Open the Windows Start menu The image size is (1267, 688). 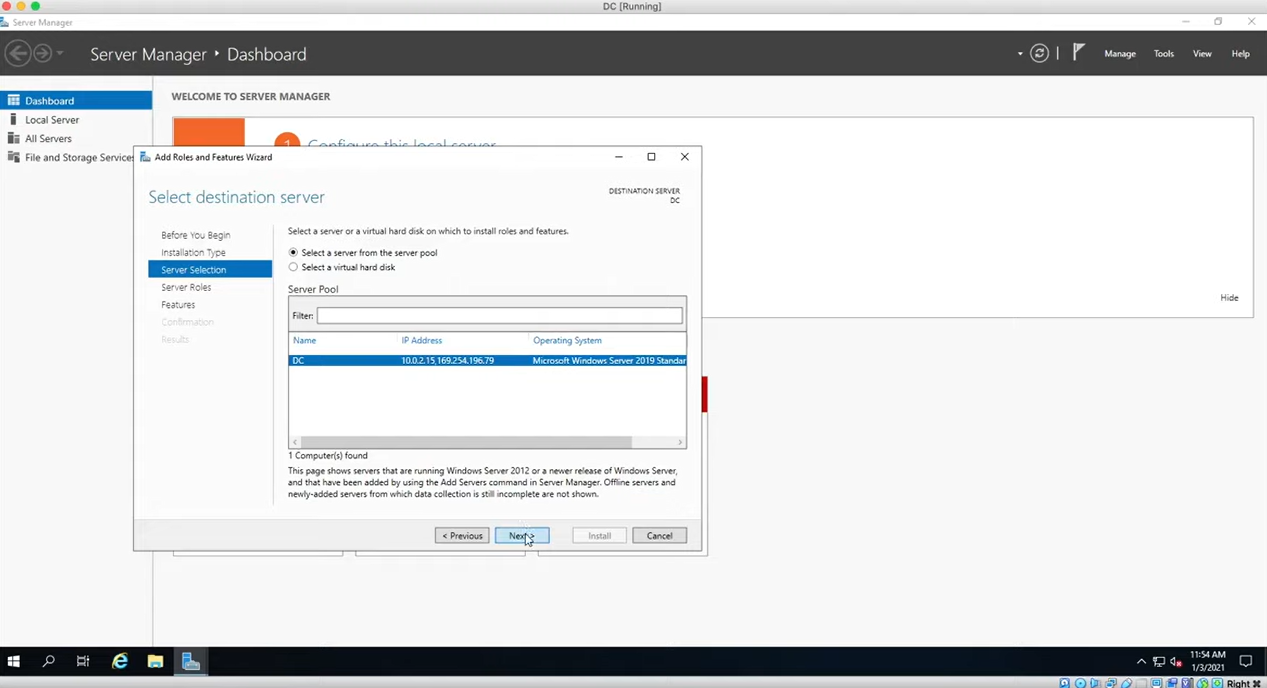[x=14, y=661]
